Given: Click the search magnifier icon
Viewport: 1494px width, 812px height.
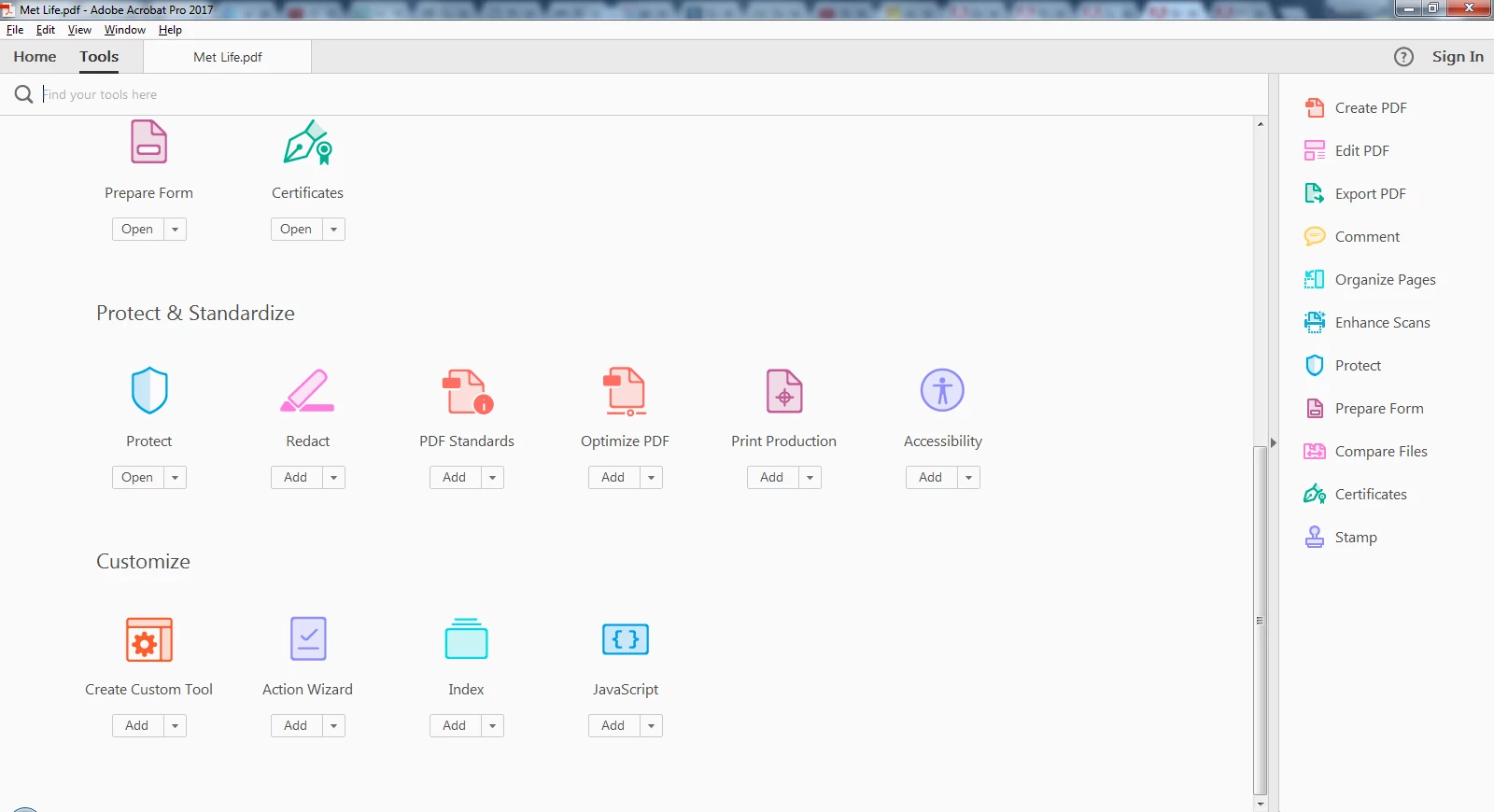Looking at the screenshot, I should (23, 94).
